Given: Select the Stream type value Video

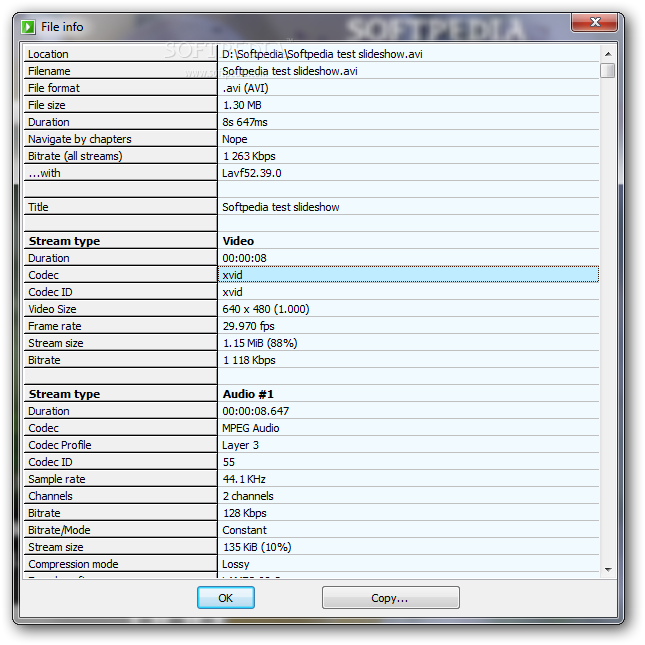Looking at the screenshot, I should click(238, 241).
